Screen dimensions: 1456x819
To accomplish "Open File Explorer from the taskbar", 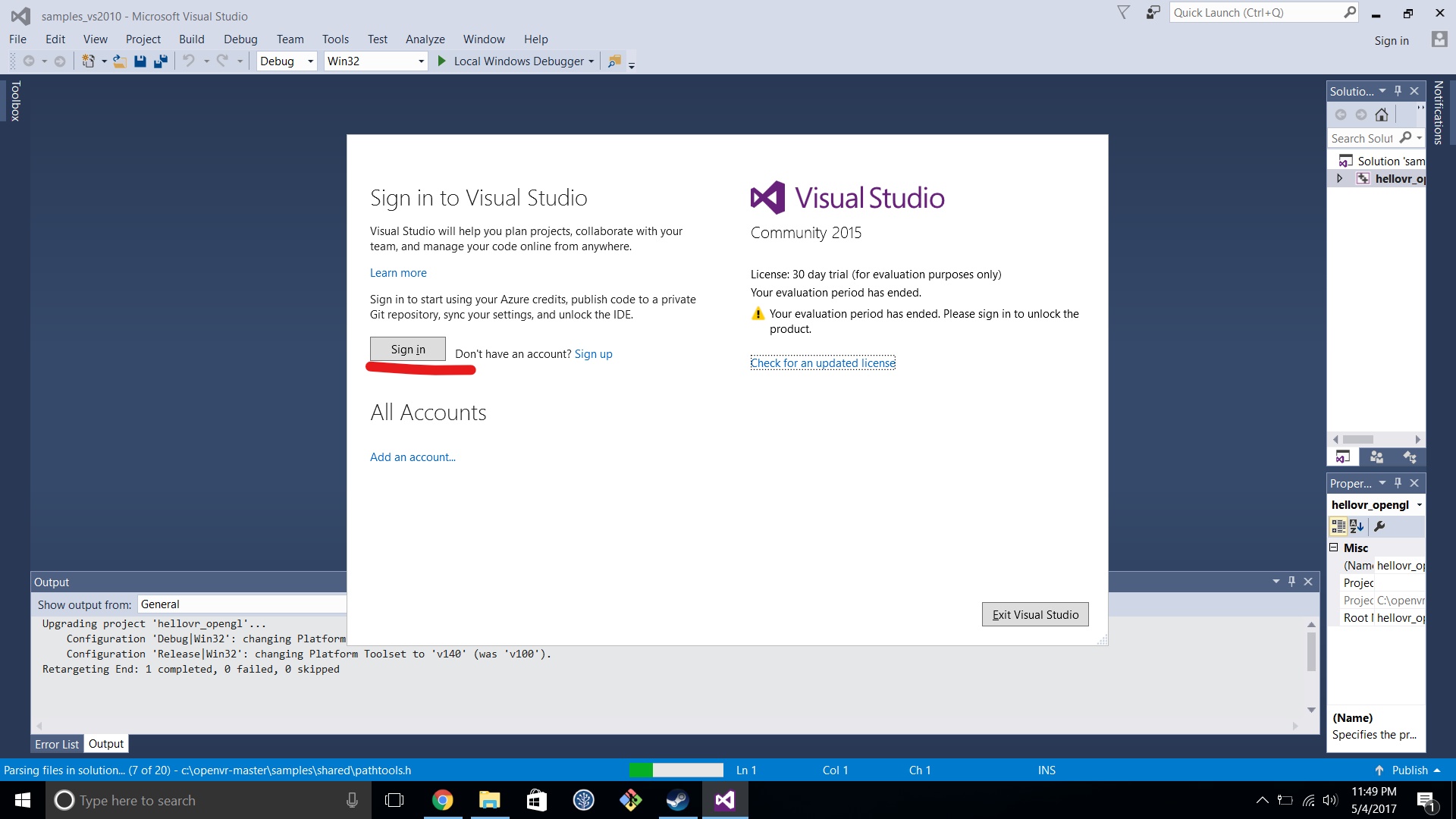I will 489,800.
